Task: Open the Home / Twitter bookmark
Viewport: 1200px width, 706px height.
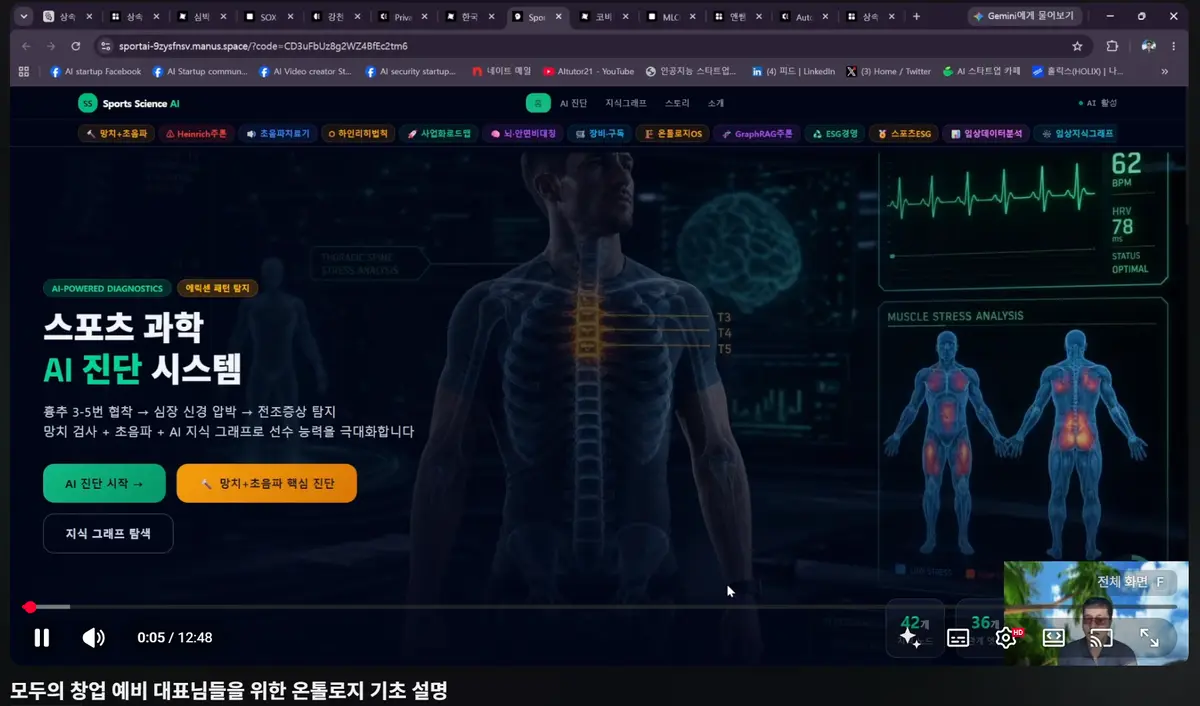Action: click(x=888, y=71)
